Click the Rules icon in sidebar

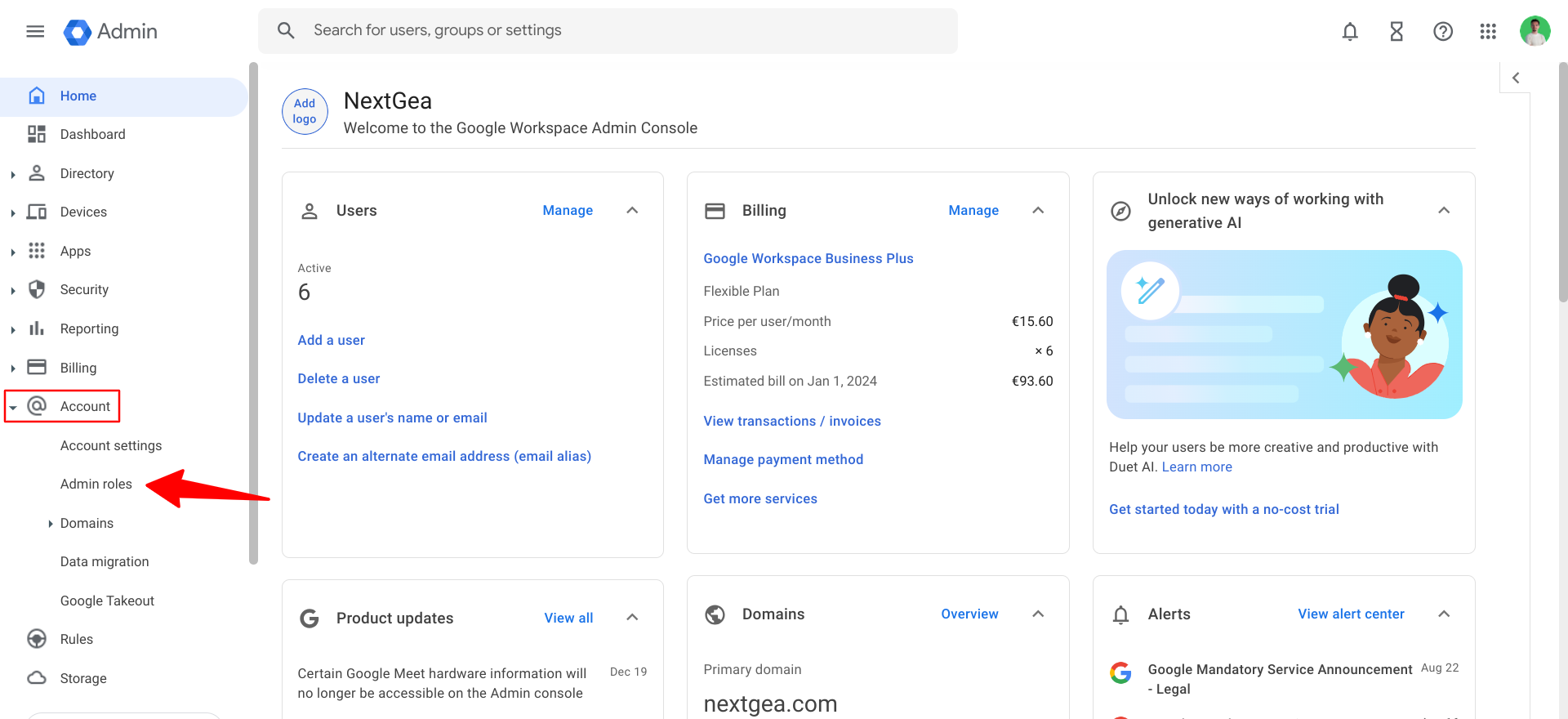click(x=37, y=639)
